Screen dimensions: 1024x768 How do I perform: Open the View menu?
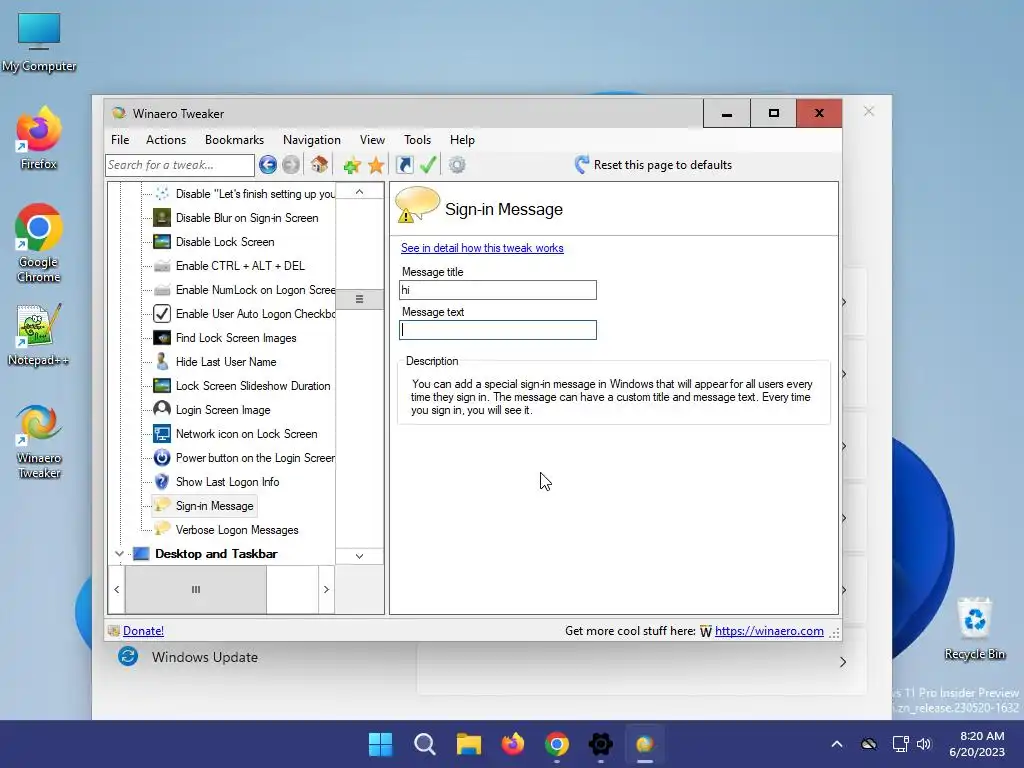coord(372,140)
